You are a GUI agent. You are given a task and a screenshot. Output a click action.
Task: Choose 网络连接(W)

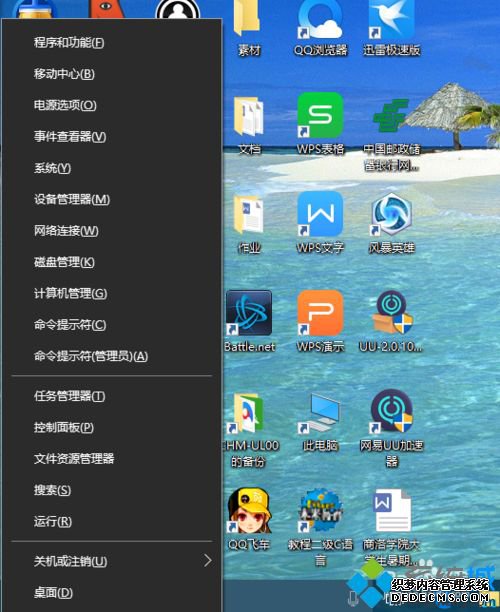click(x=112, y=231)
